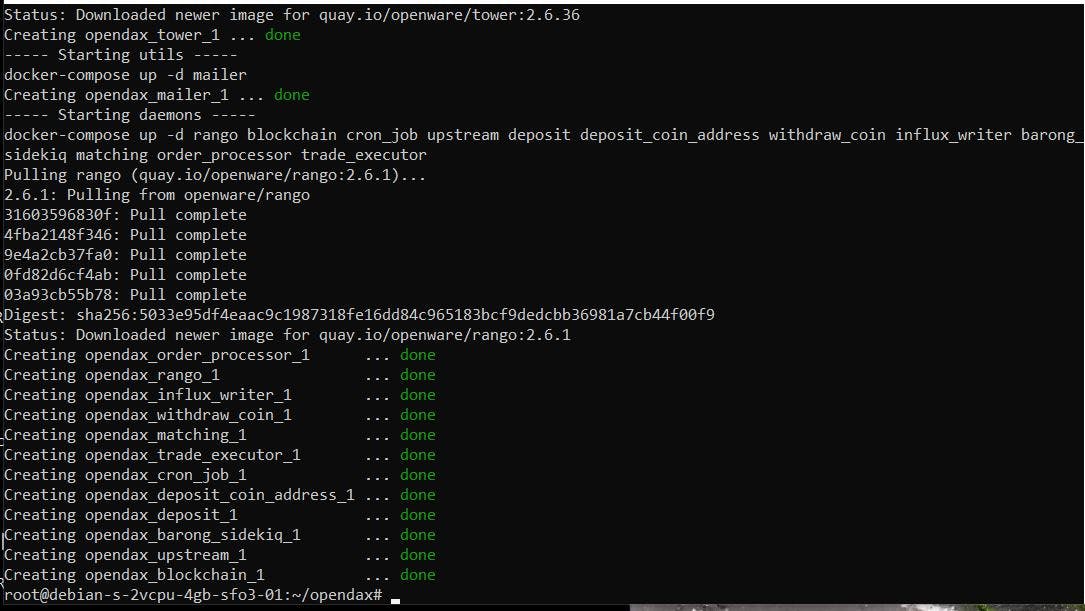Click layer '9e4a2cb37fa0: Pull complete'
The image size is (1085, 611).
[x=125, y=255]
